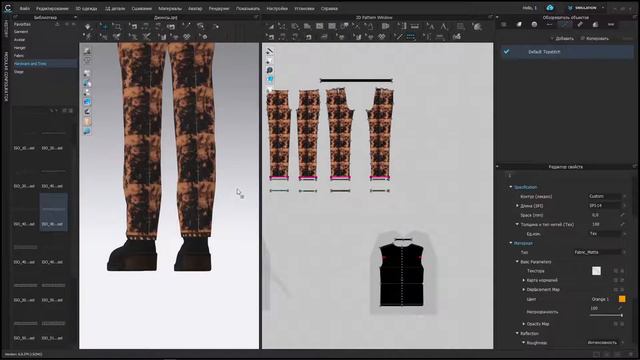The height and width of the screenshot is (360, 640).
Task: Open the Hanger library folder
Action: tap(20, 48)
